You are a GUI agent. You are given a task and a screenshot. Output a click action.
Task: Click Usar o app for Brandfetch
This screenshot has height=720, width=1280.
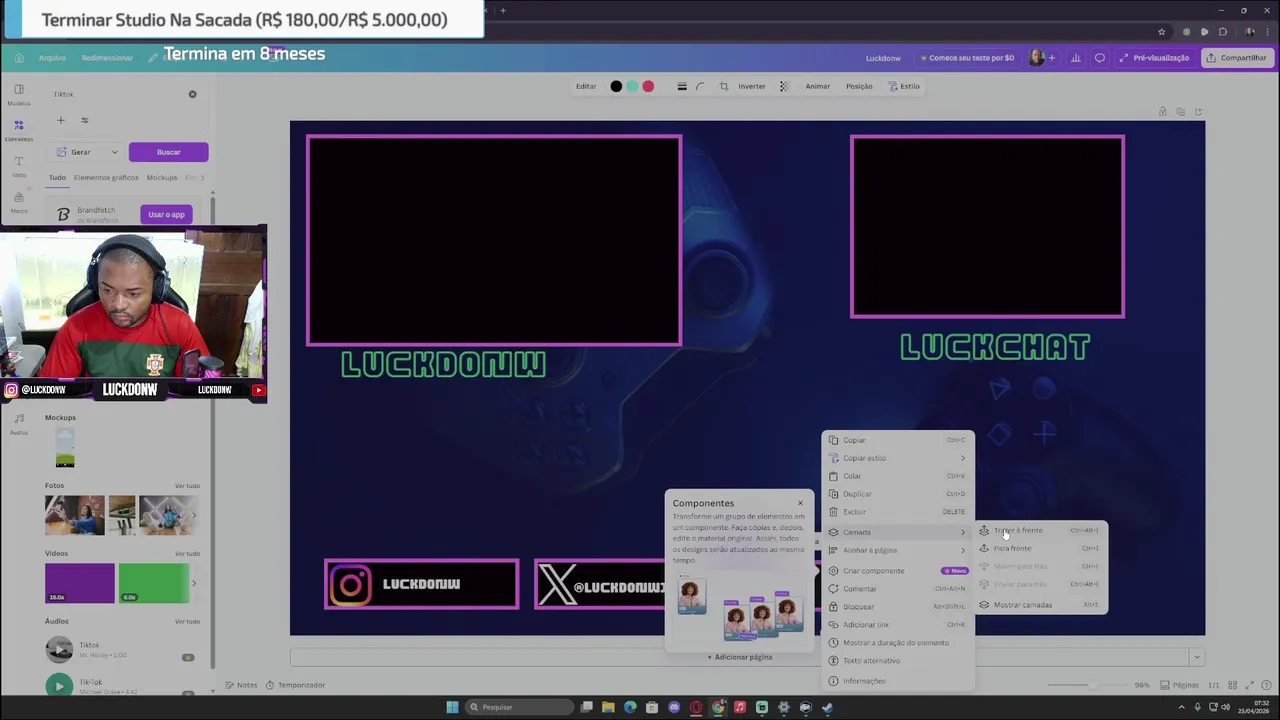166,214
